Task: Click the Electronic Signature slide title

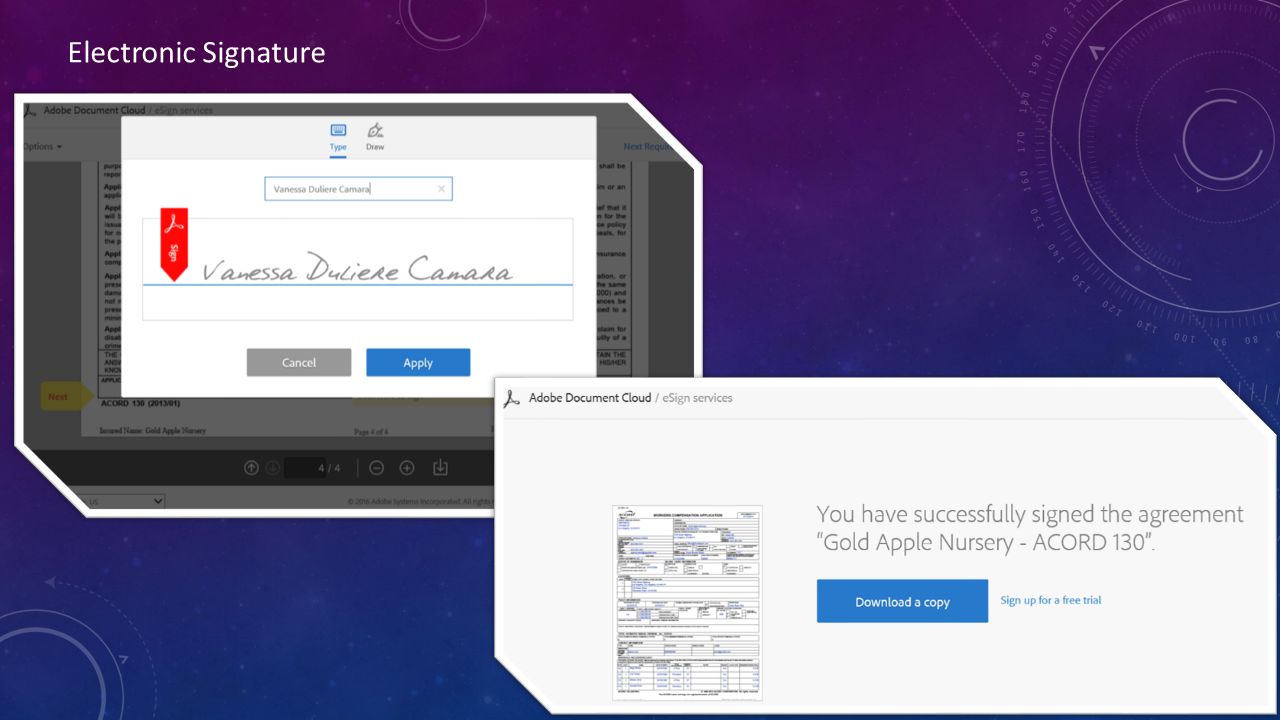Action: coord(197,52)
